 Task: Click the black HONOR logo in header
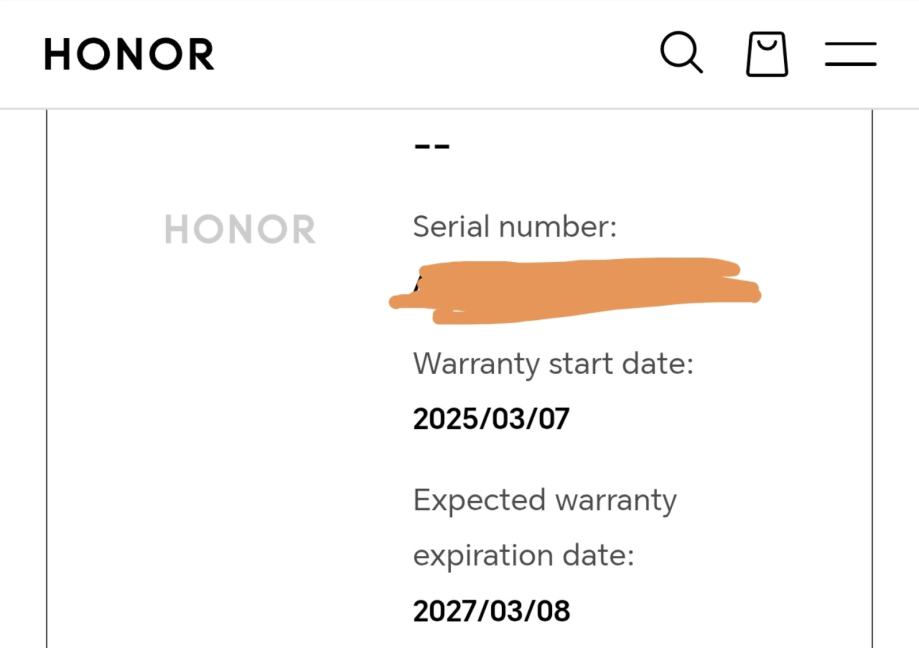click(129, 54)
